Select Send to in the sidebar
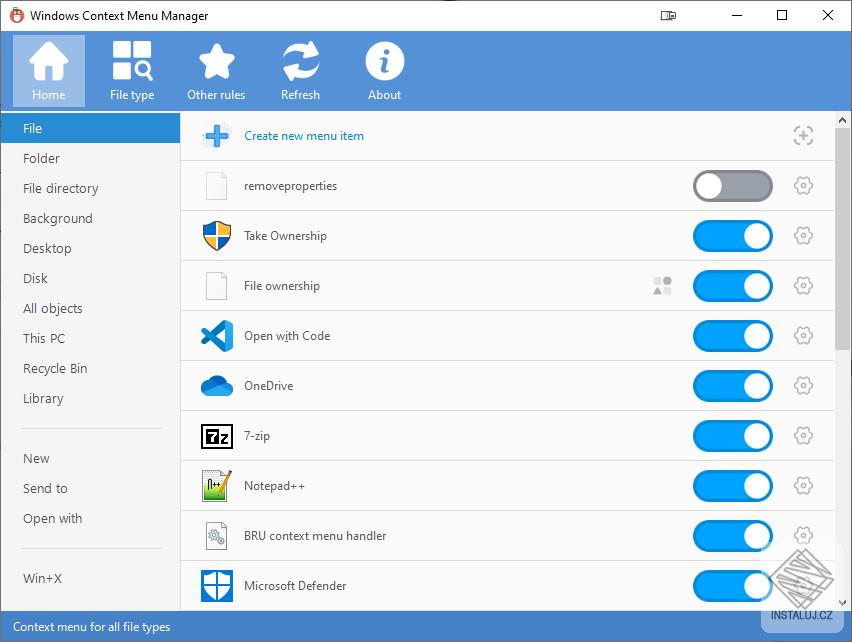The height and width of the screenshot is (642, 852). click(90, 488)
